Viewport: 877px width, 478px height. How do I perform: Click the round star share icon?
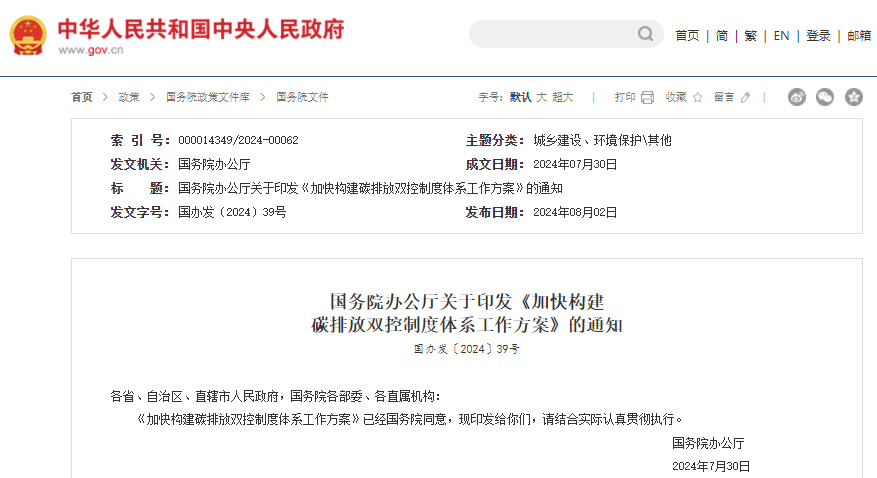853,97
